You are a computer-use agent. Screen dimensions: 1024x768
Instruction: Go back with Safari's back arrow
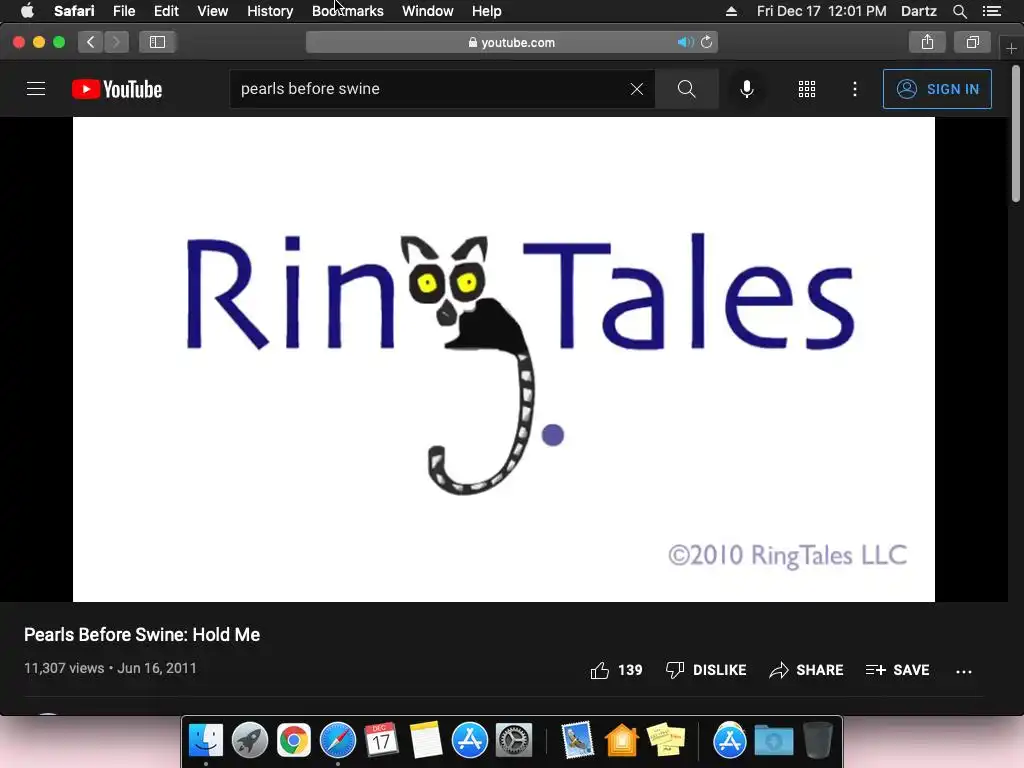point(91,42)
